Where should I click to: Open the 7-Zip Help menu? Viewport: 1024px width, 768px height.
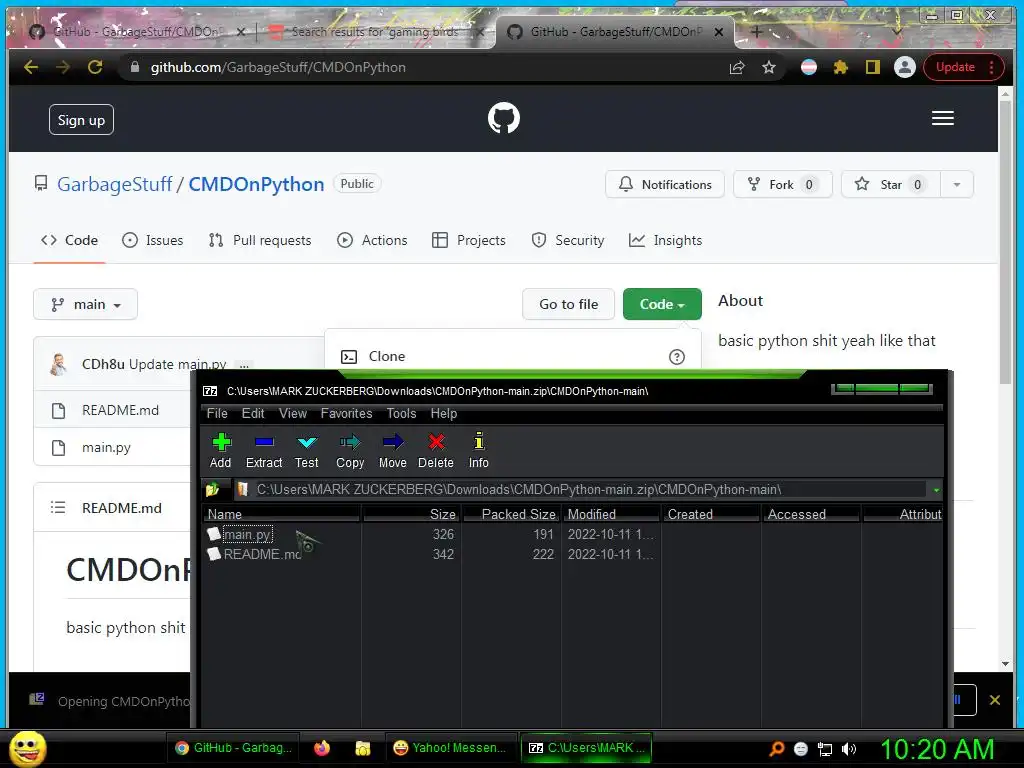443,413
